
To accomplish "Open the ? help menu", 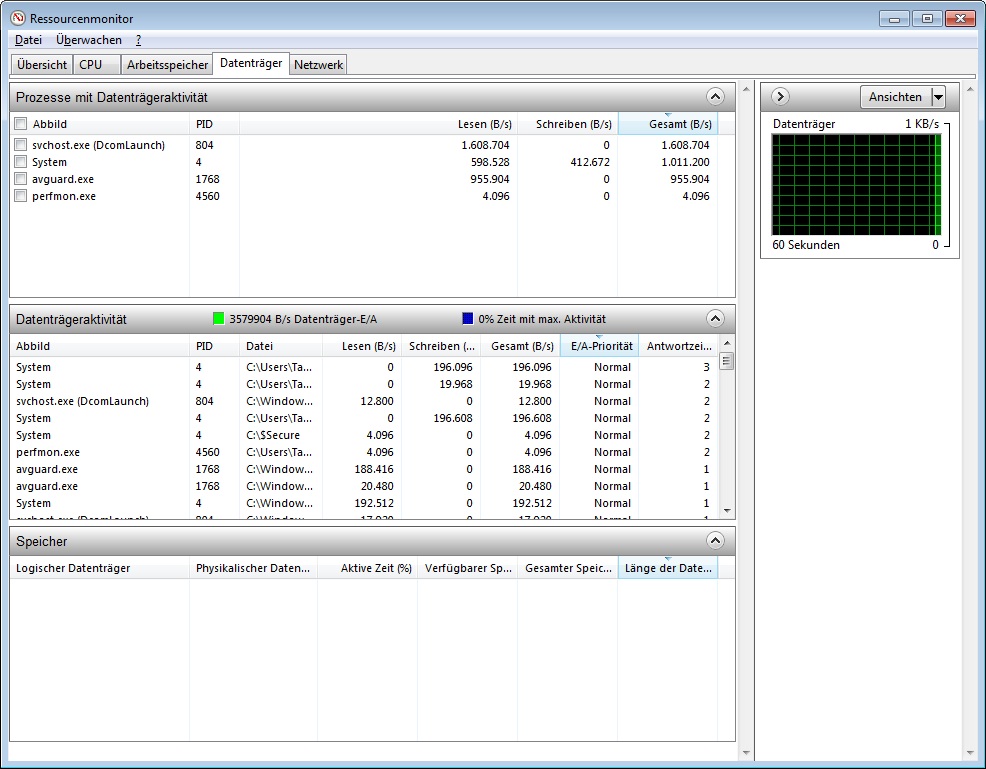I will click(x=138, y=40).
